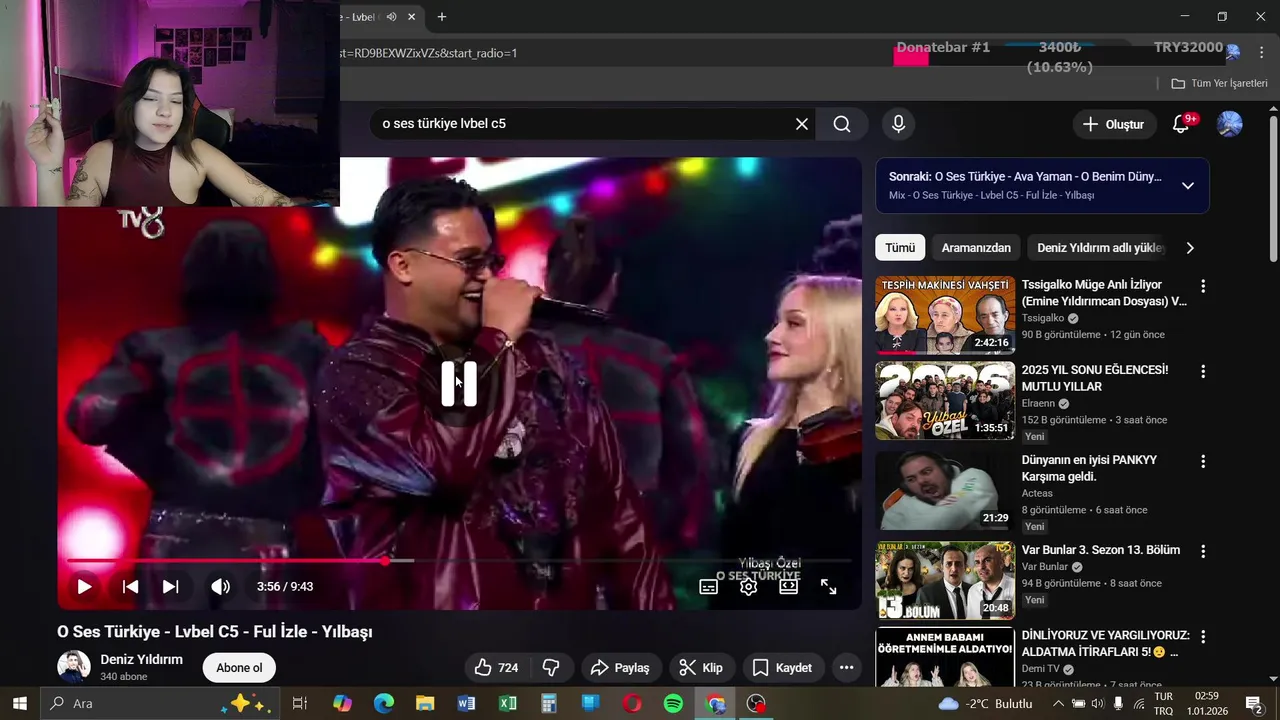Dislike the video with thumbs-down
The width and height of the screenshot is (1280, 720).
point(550,668)
